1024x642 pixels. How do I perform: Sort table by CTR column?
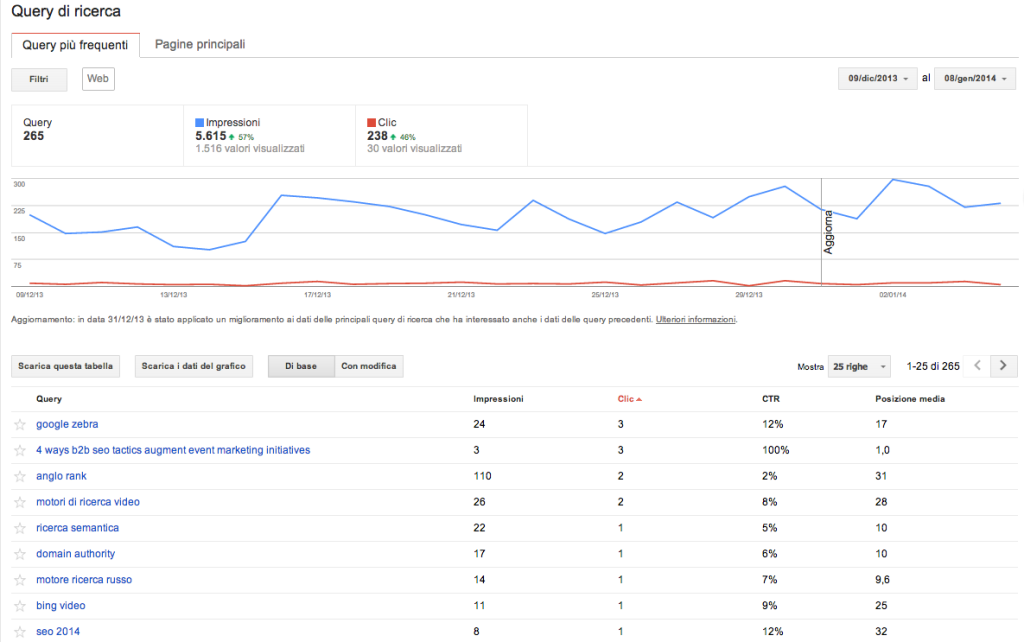771,399
